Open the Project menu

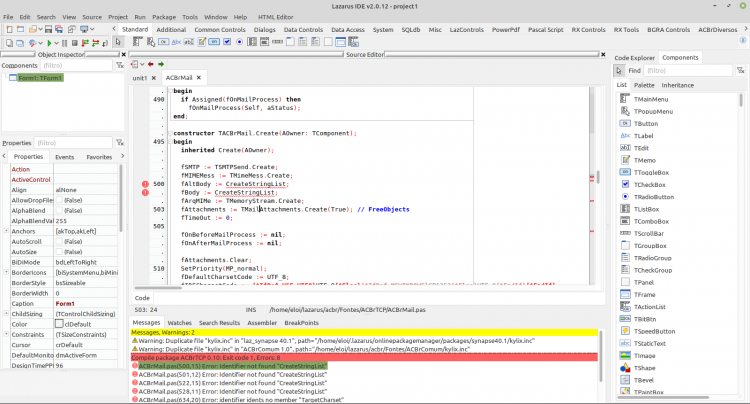click(x=118, y=17)
